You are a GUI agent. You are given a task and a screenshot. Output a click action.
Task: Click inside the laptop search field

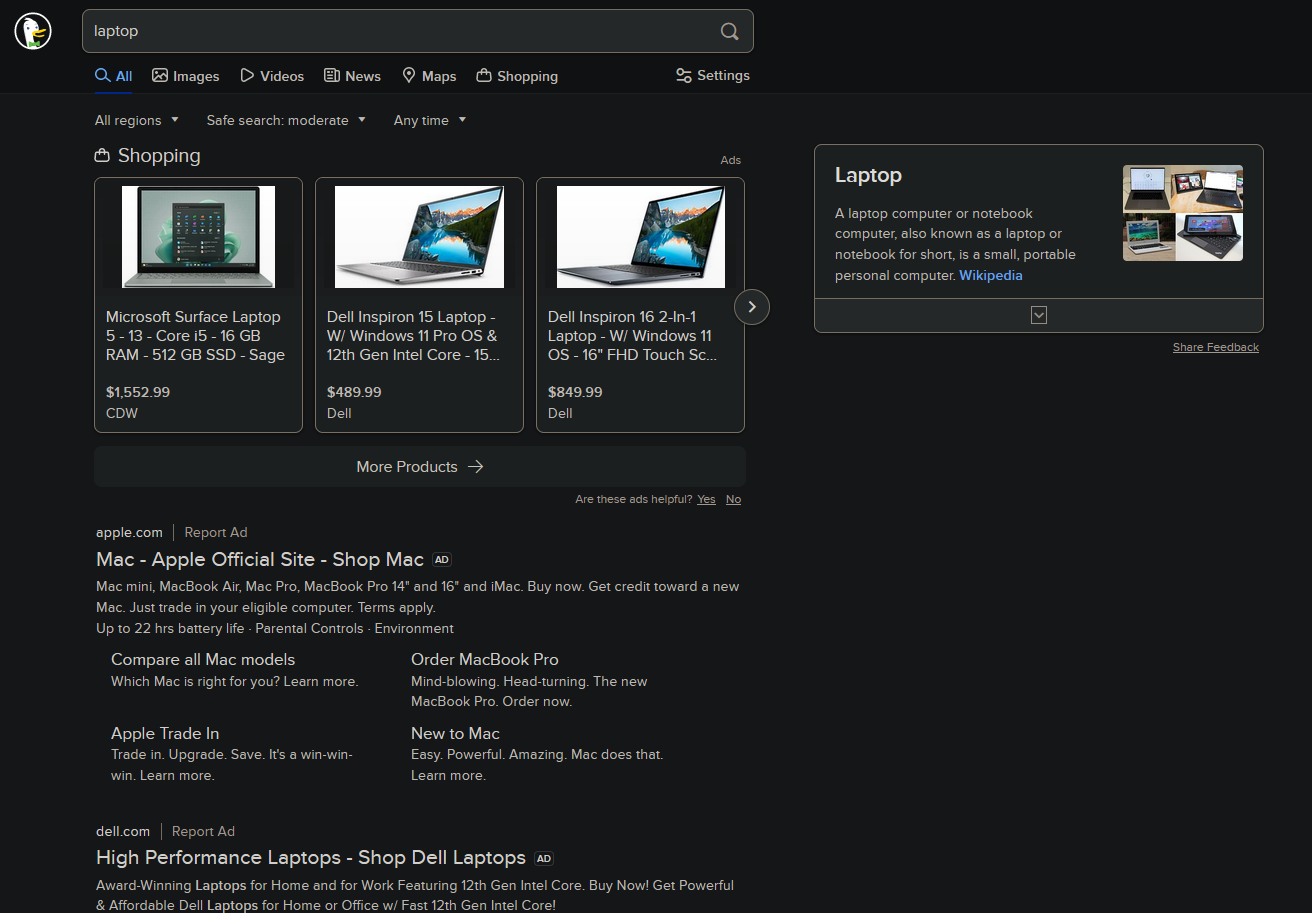pyautogui.click(x=400, y=31)
